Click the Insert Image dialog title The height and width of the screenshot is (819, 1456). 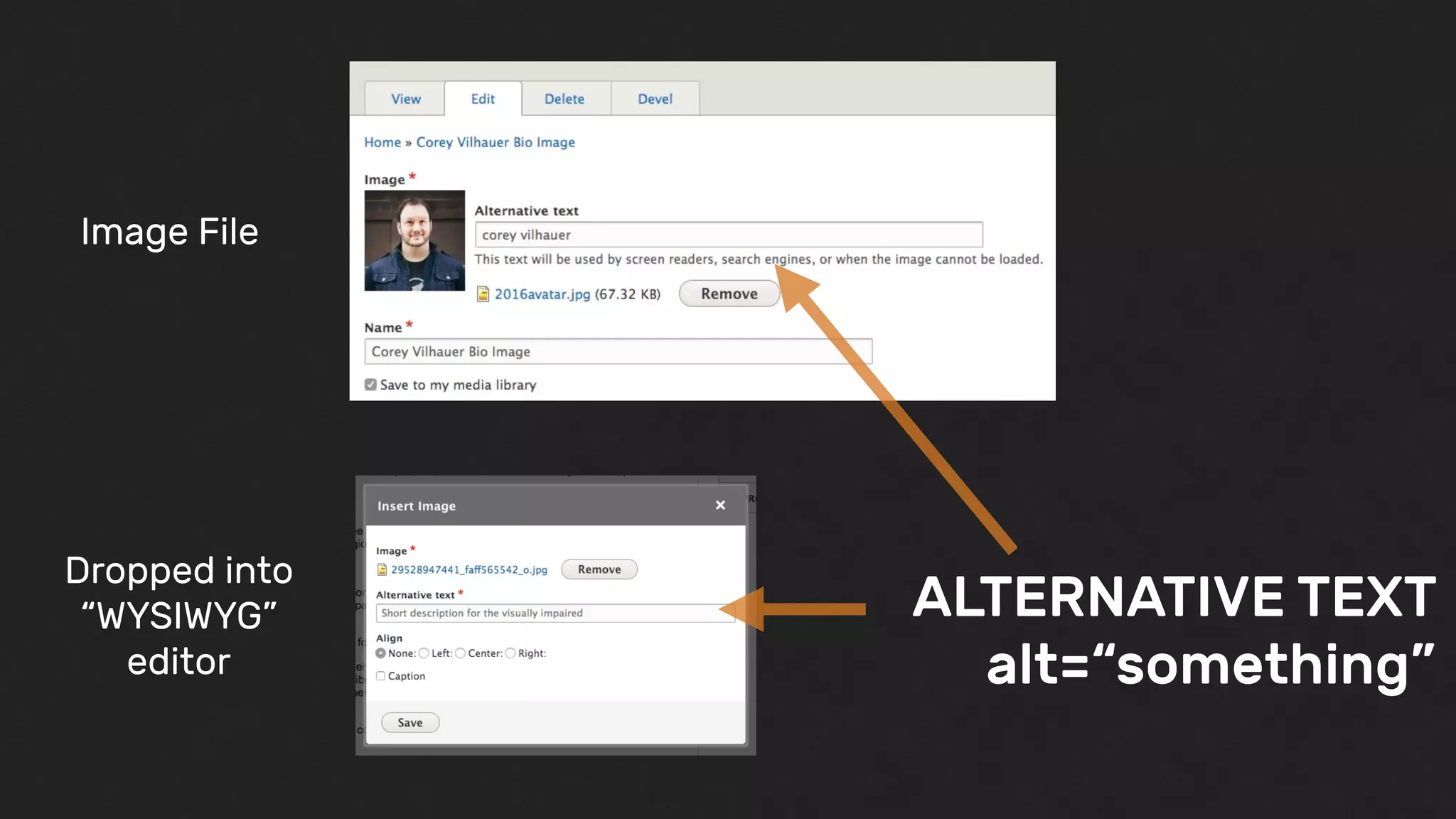click(417, 506)
